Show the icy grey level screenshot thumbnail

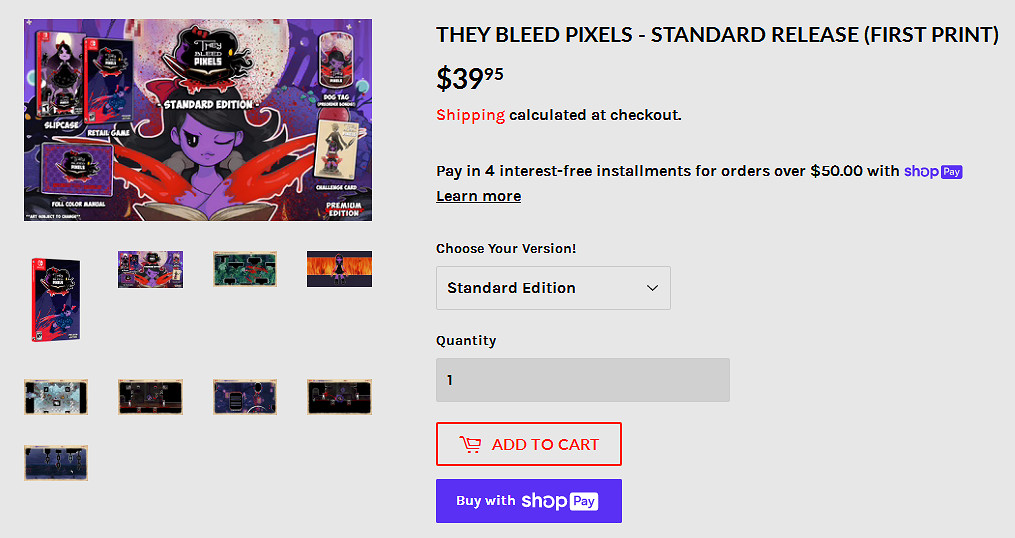pyautogui.click(x=56, y=397)
